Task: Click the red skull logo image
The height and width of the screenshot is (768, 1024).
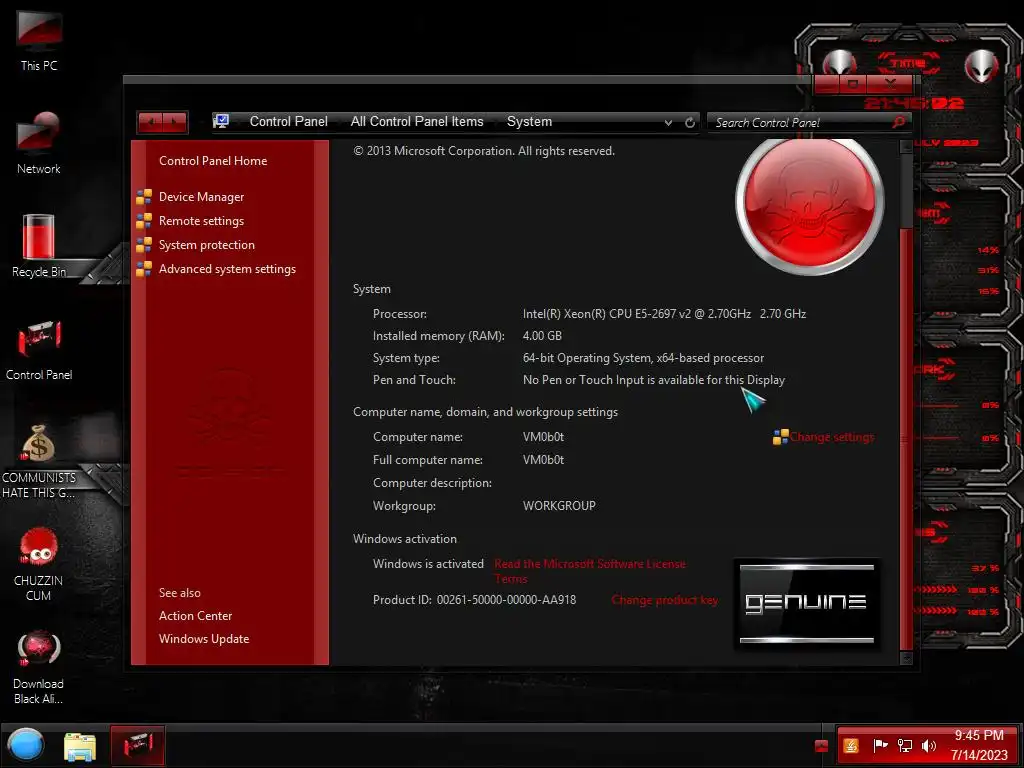Action: pyautogui.click(x=810, y=202)
